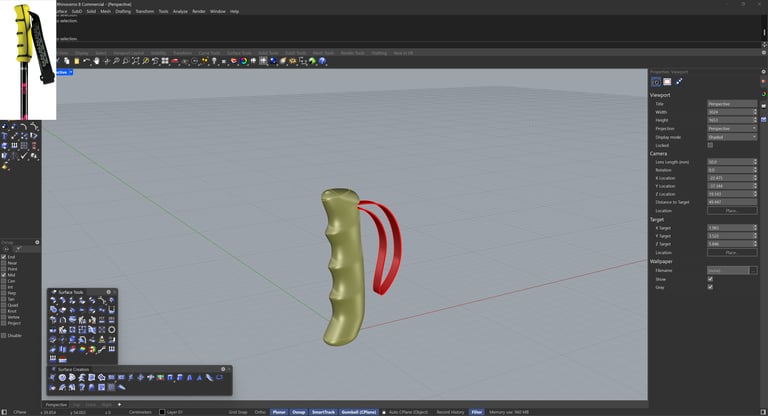Add a new viewport tab with plus

click(x=120, y=405)
